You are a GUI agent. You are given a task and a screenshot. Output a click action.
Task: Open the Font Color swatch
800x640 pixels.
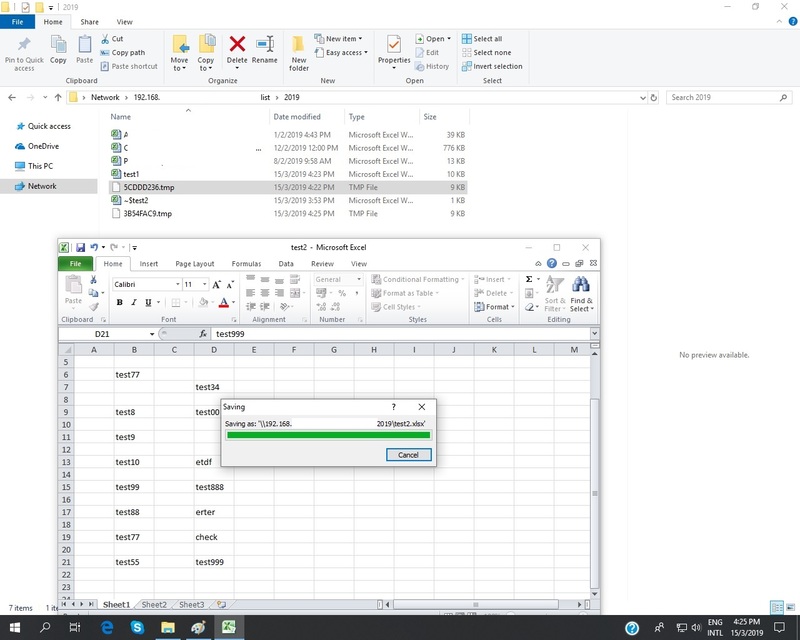[x=225, y=302]
